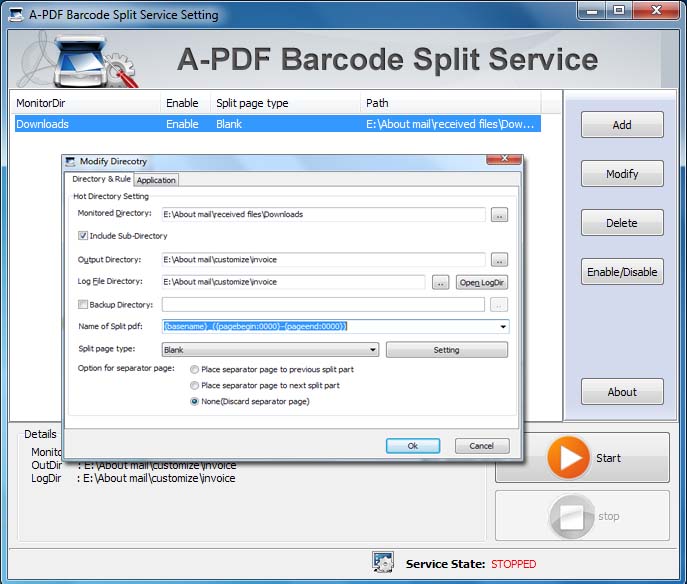Screen dimensions: 687x584
Task: Click the MonitorDir column header
Action: pyautogui.click(x=85, y=103)
